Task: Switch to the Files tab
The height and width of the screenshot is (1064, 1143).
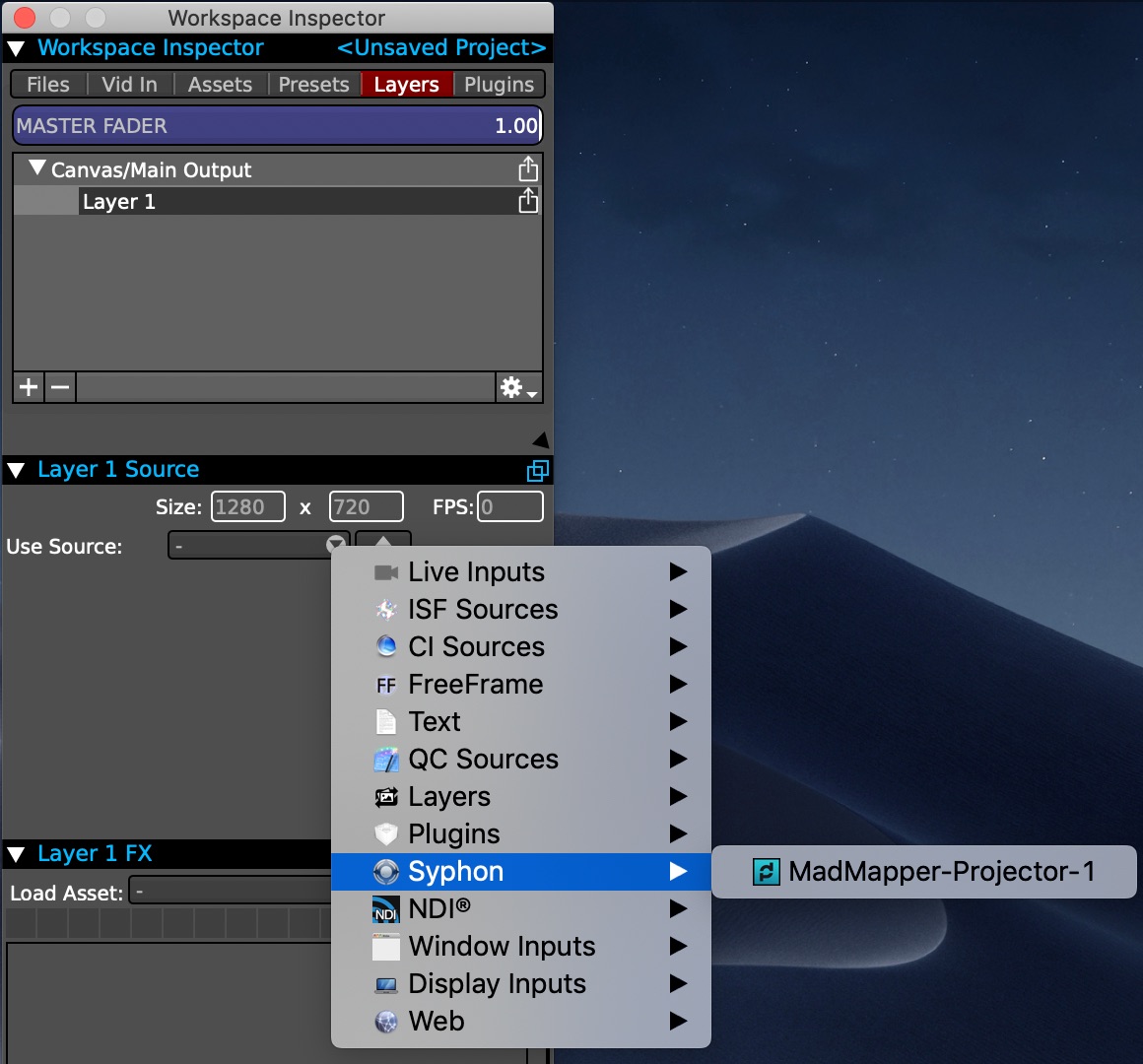Action: 48,85
